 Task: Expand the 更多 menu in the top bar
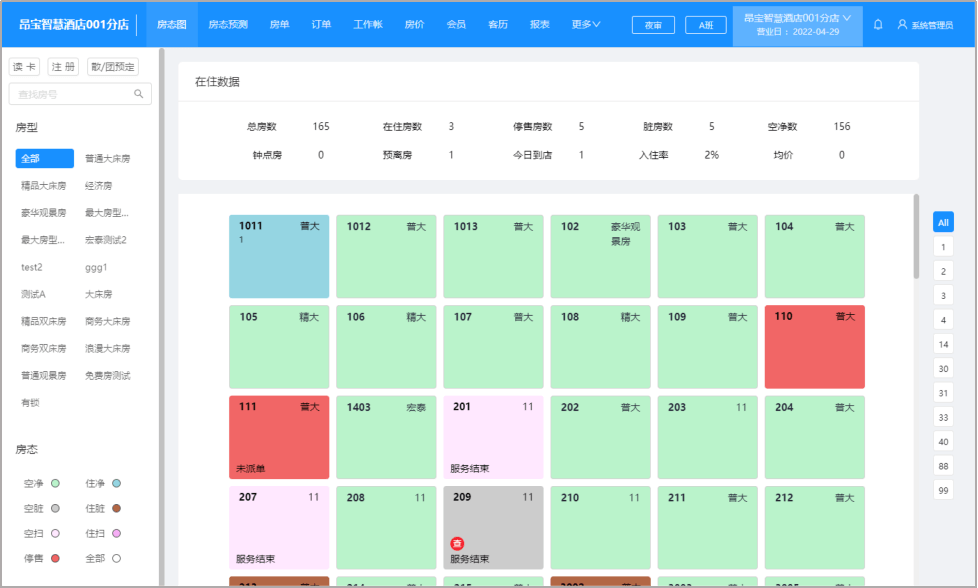click(586, 24)
